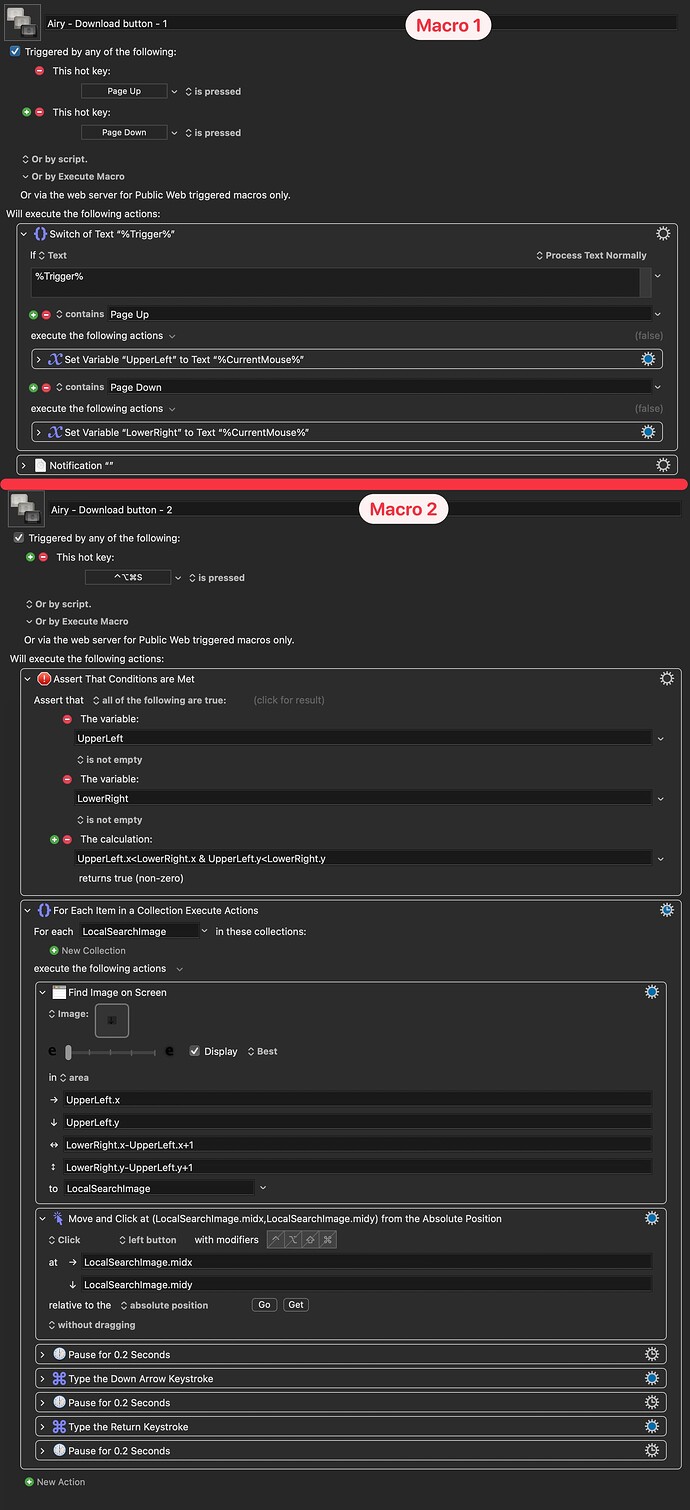Click the Macro 2 icon thumbnail

(24, 510)
